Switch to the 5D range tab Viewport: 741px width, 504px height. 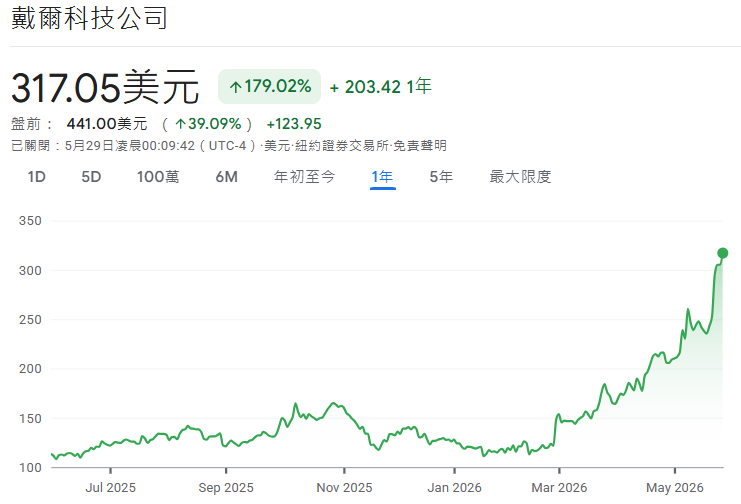91,177
